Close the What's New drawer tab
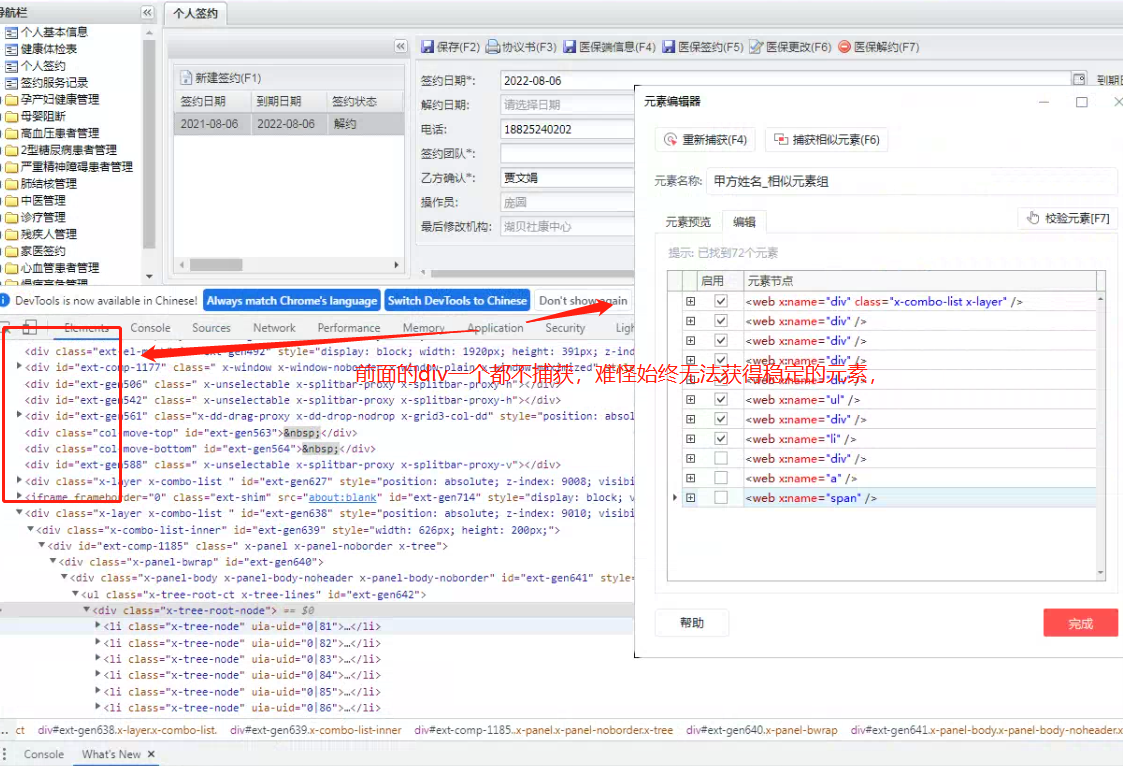 coord(151,754)
